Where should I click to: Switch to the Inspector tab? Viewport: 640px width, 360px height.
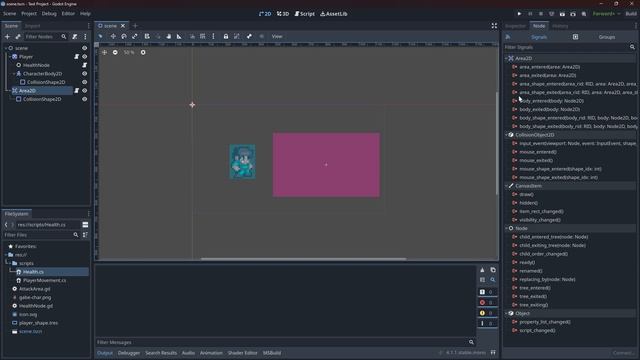pos(515,26)
